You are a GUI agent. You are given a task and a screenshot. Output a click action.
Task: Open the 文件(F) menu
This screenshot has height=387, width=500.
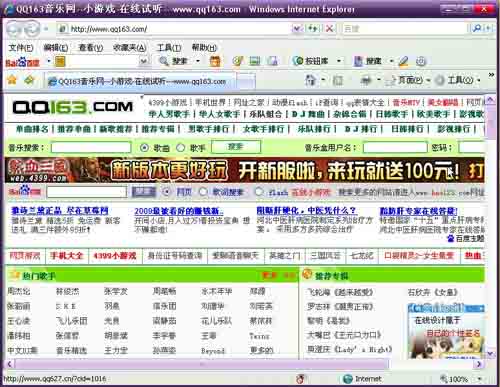click(21, 48)
